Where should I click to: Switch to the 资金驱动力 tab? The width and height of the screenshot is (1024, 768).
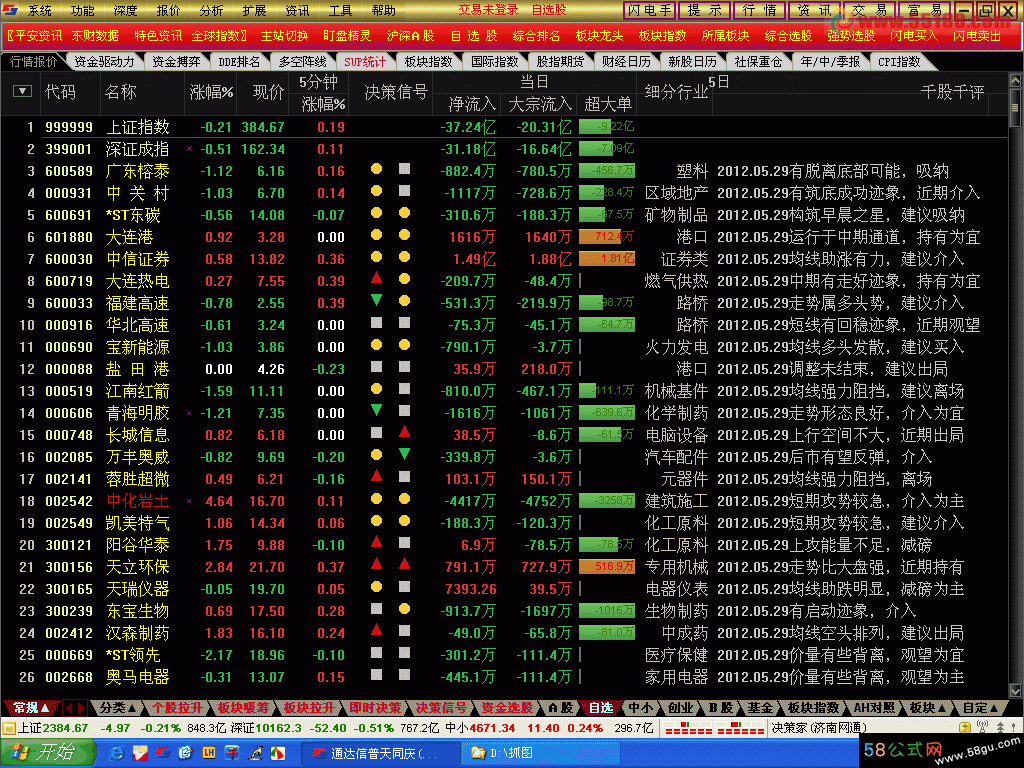pyautogui.click(x=103, y=61)
